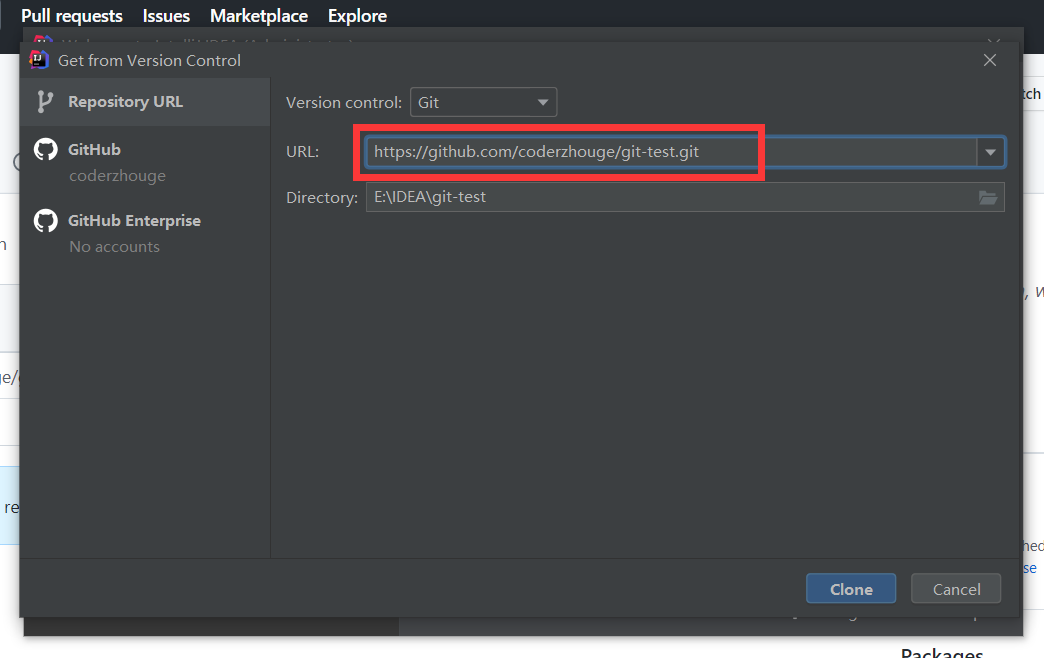Open Explore in the browser header
Screen dimensions: 1044x658
[x=358, y=16]
